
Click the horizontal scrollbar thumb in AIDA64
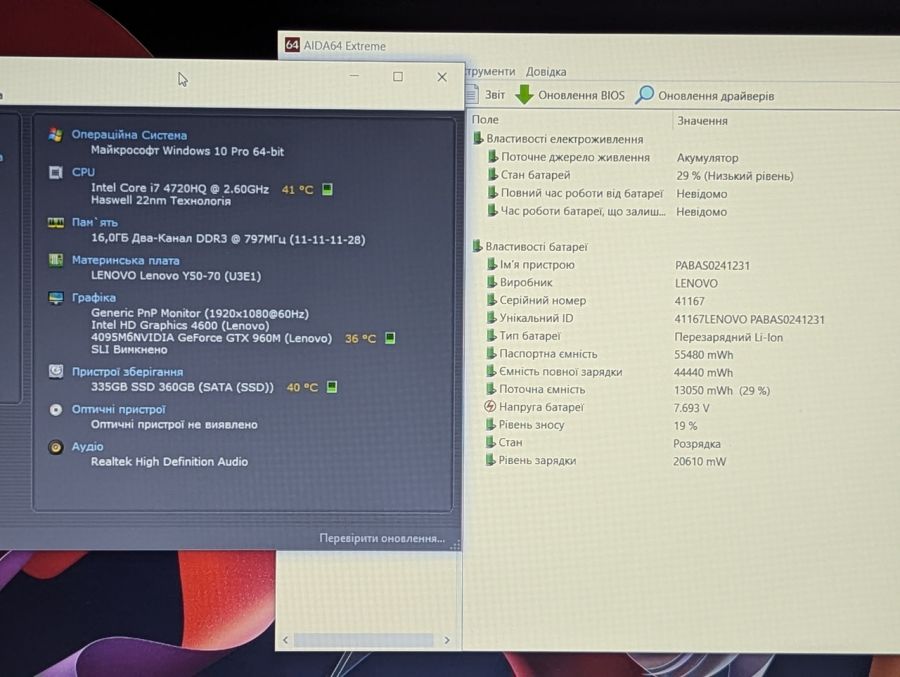[x=364, y=640]
